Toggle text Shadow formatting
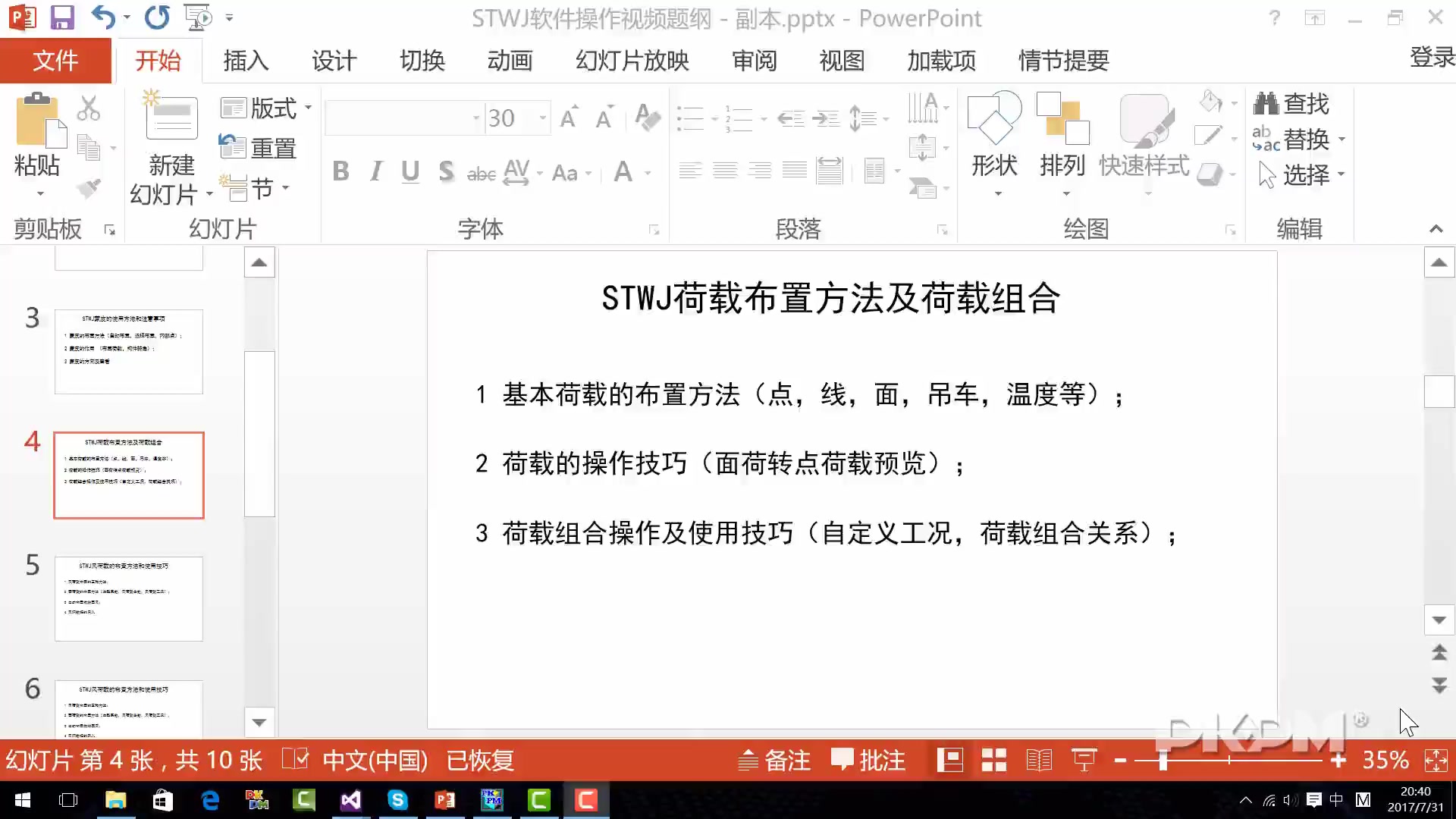 point(446,172)
